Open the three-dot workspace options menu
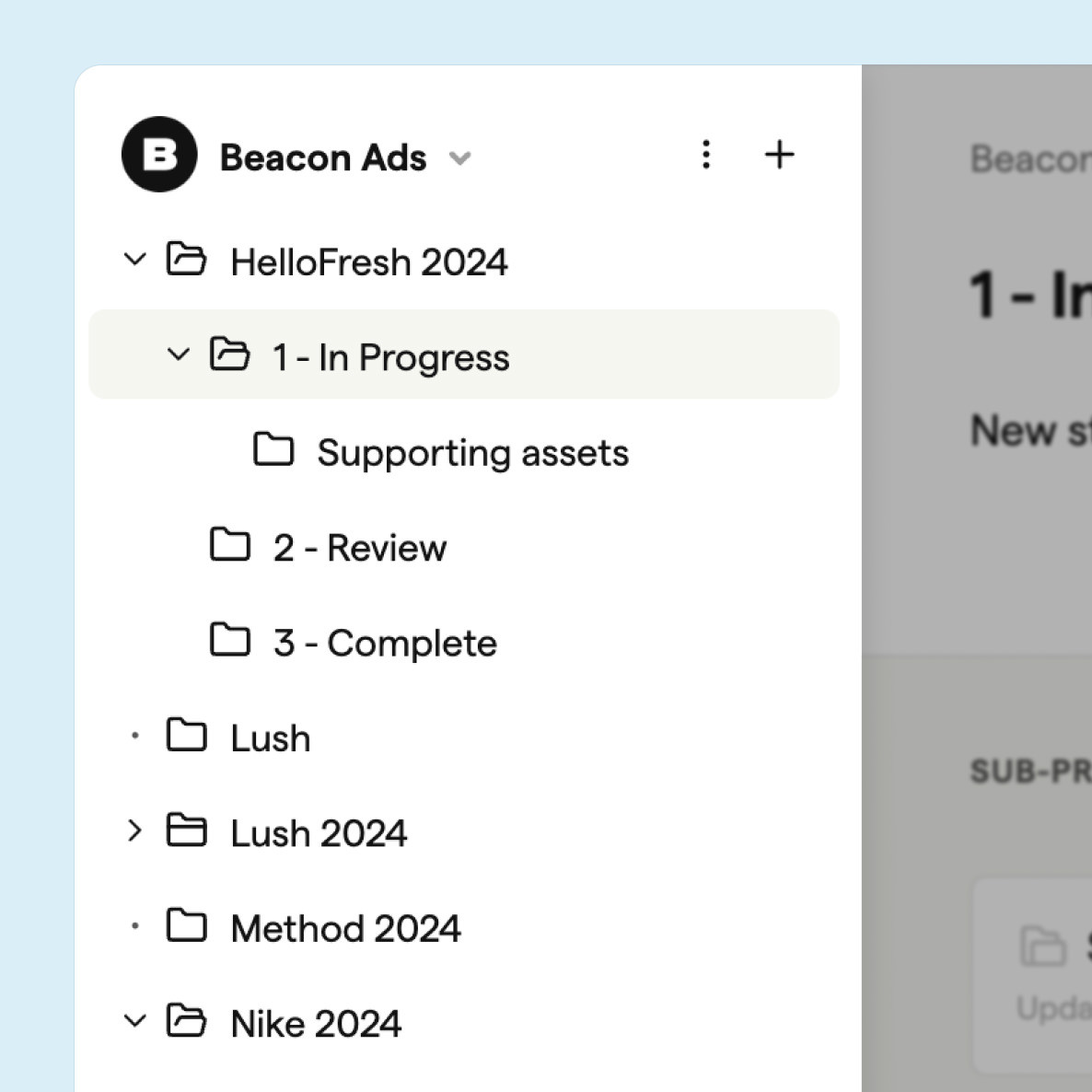The width and height of the screenshot is (1092, 1092). (x=705, y=155)
